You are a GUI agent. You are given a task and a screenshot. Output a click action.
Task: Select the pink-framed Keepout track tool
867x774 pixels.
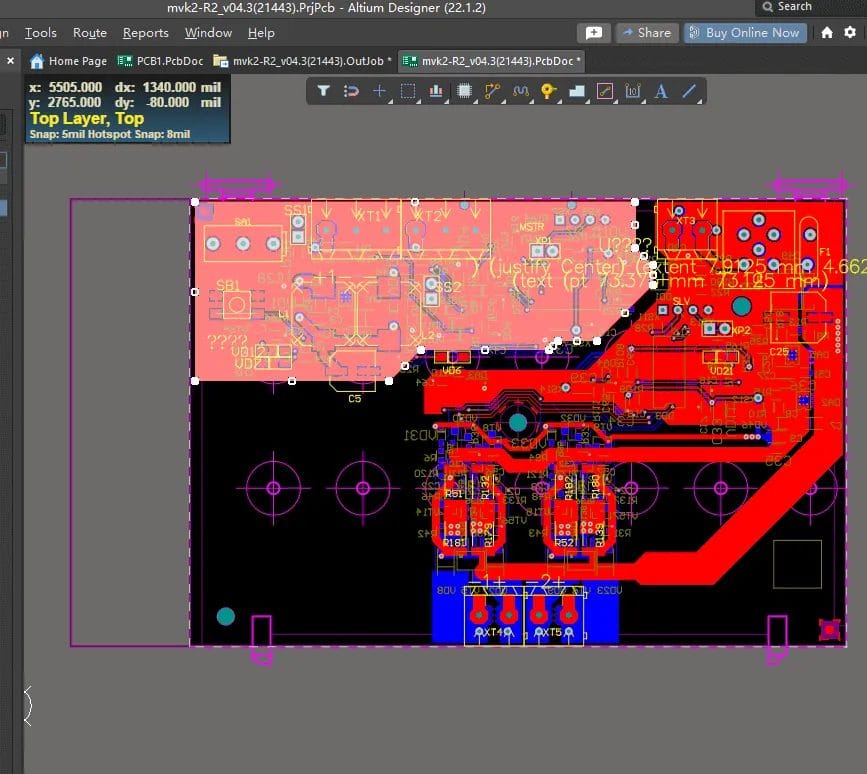pos(605,91)
